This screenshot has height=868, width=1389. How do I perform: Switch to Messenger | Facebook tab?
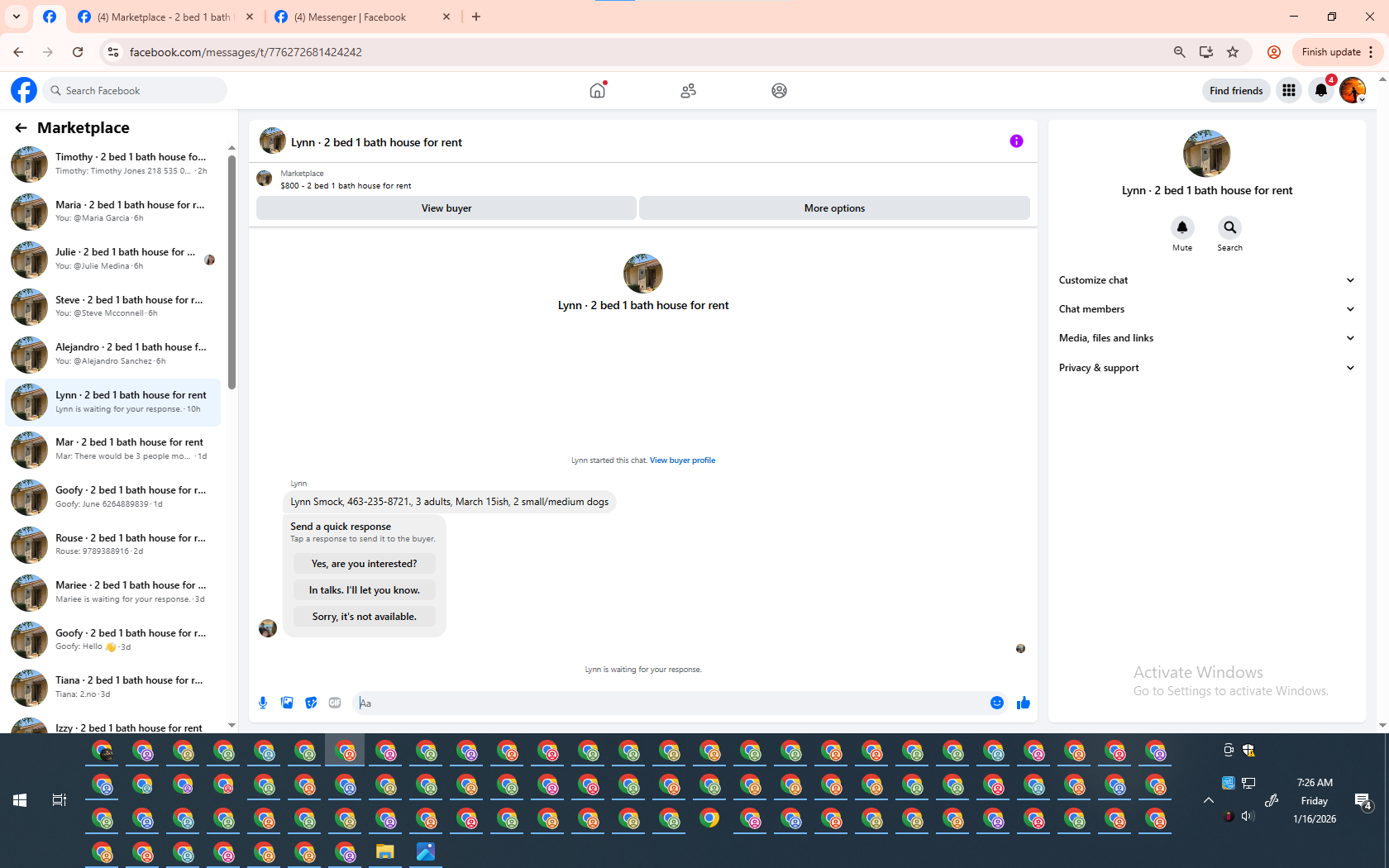(362, 17)
